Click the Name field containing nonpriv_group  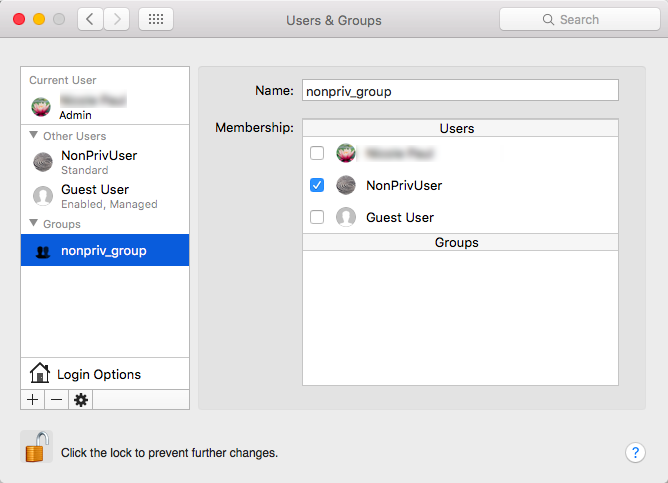pyautogui.click(x=460, y=91)
